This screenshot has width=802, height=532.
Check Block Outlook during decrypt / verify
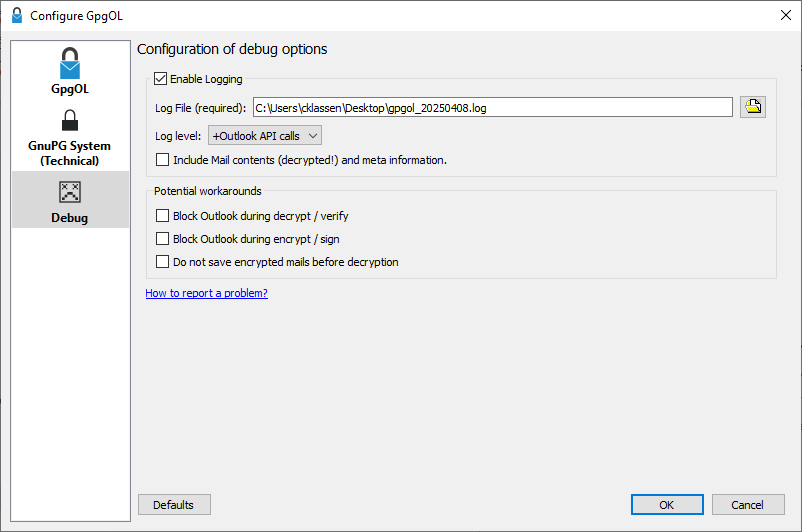163,216
